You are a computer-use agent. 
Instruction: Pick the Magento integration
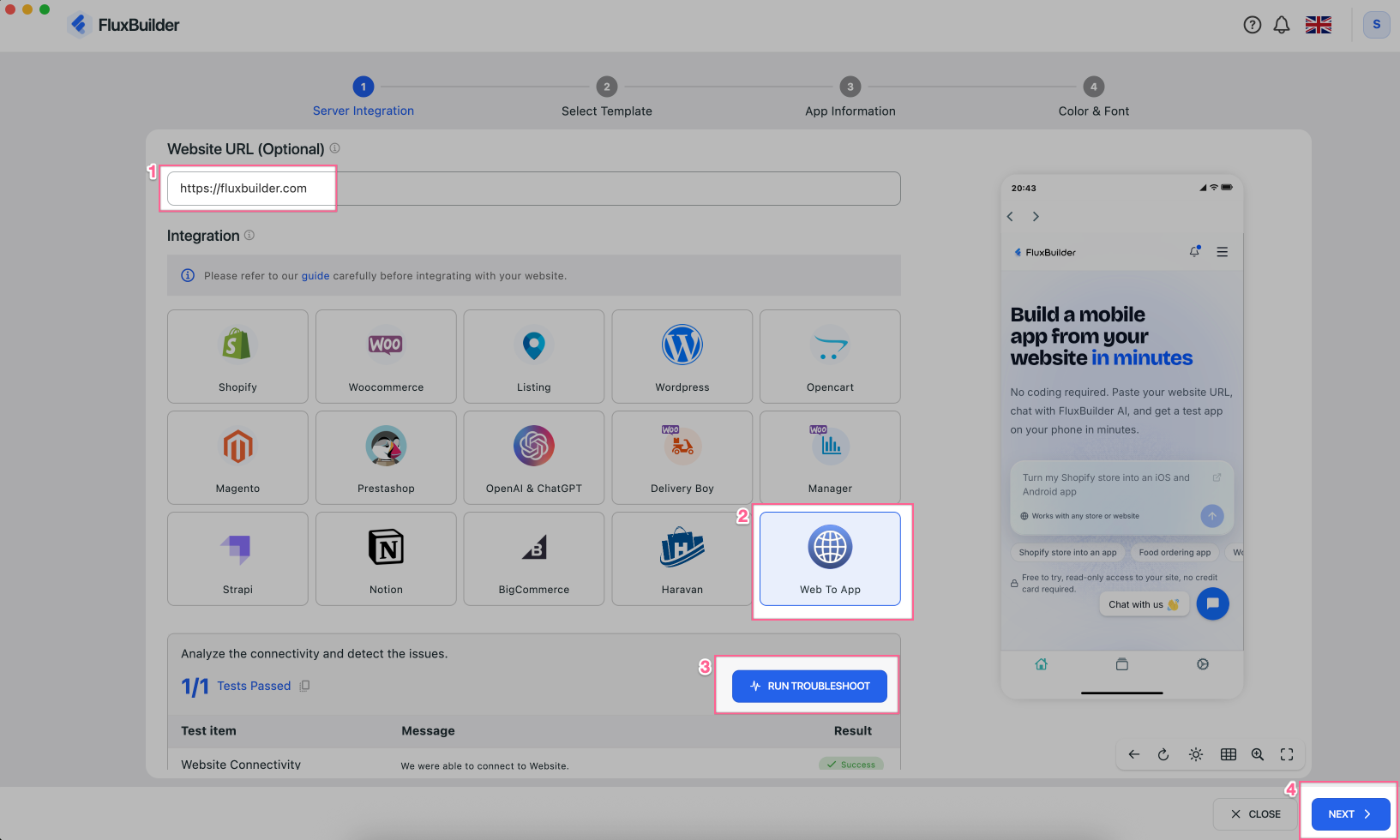(x=237, y=458)
